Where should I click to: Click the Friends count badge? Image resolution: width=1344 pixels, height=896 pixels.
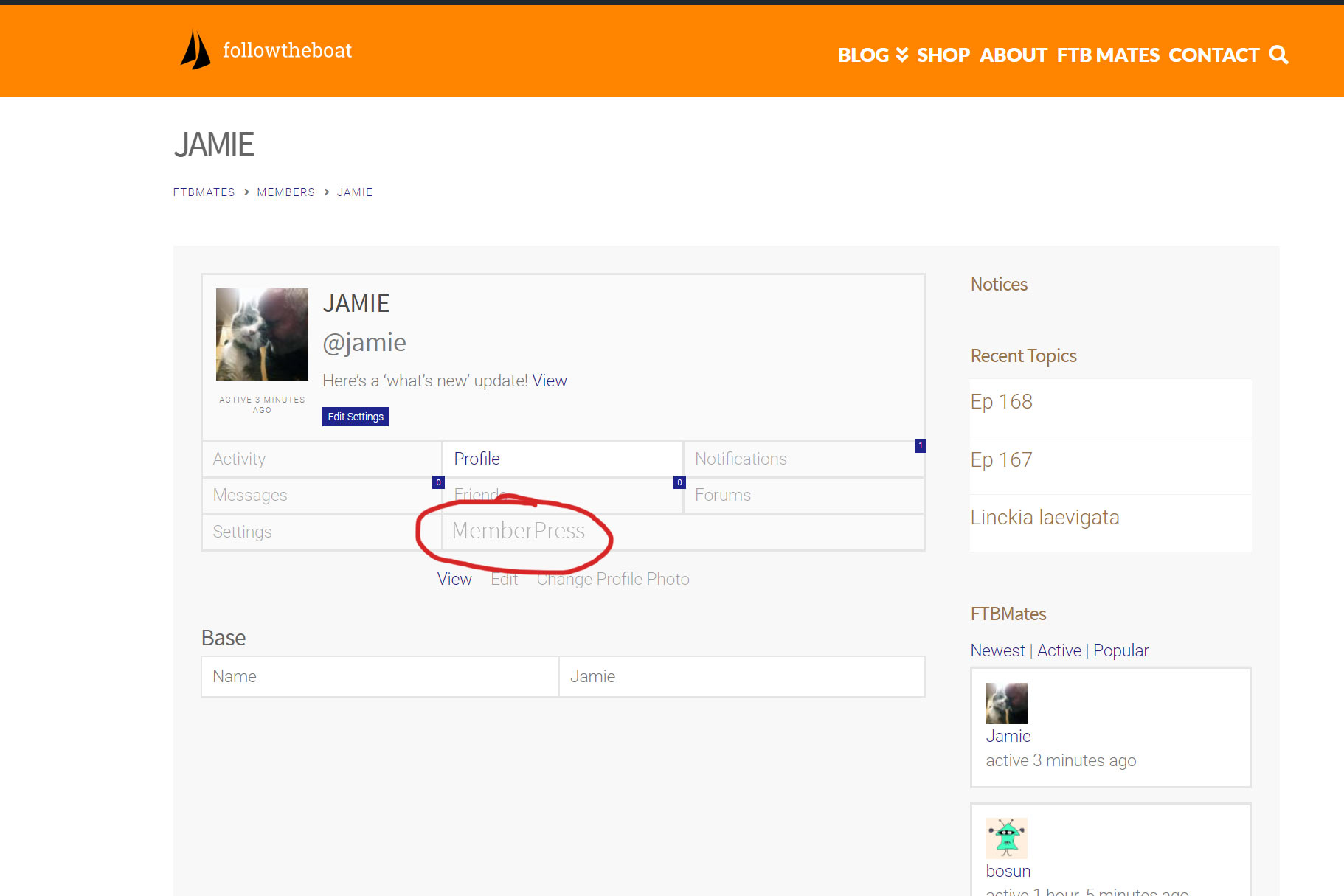tap(679, 482)
